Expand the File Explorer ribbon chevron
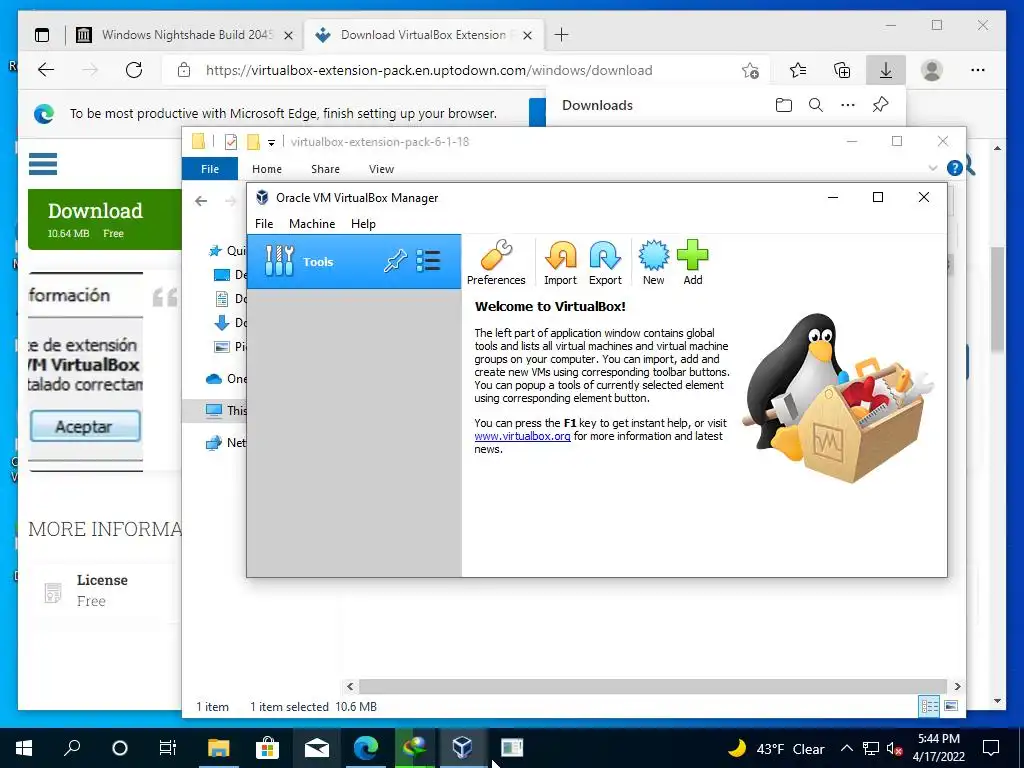Image resolution: width=1024 pixels, height=768 pixels. point(933,168)
